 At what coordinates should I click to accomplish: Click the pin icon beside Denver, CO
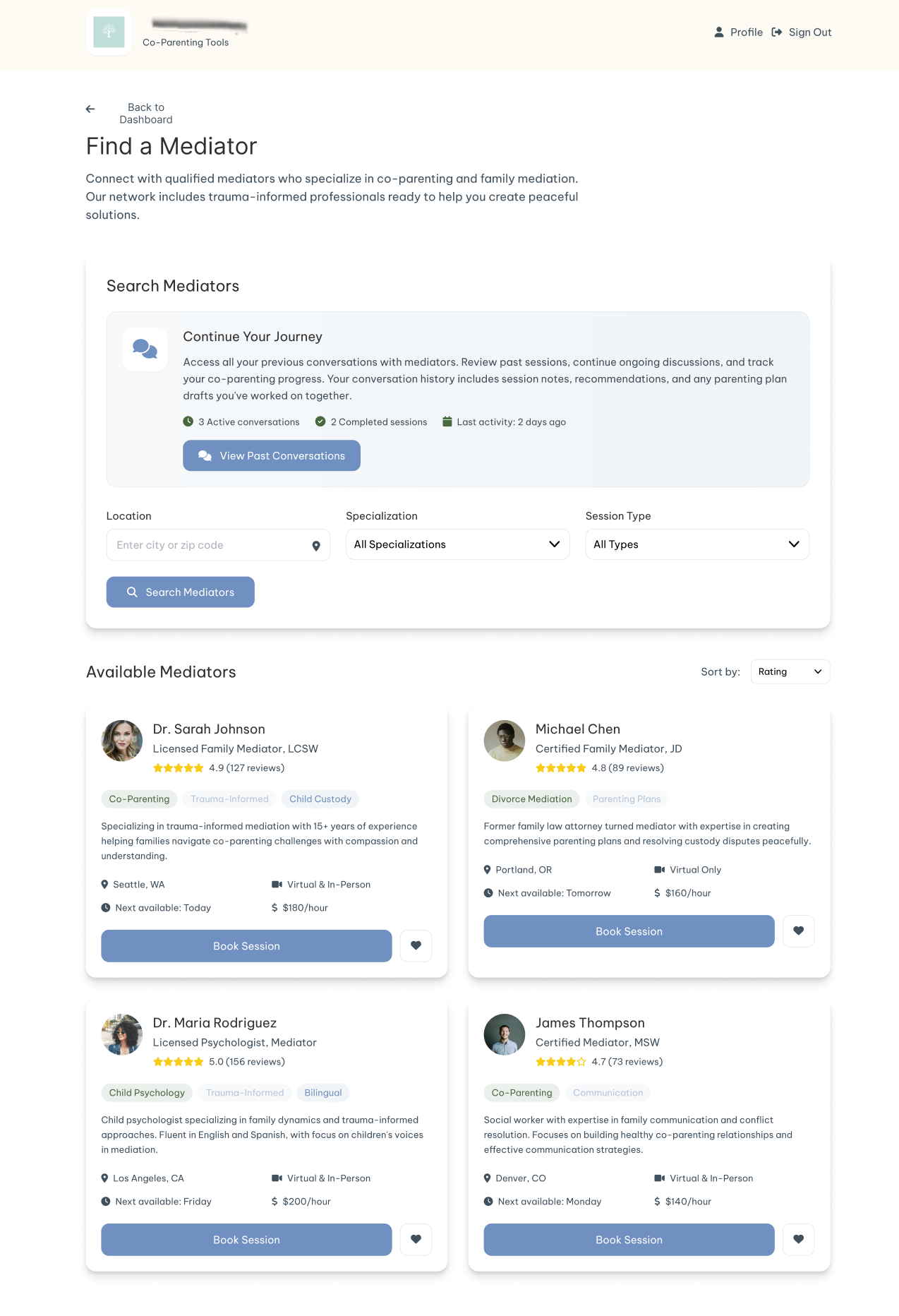(x=488, y=1178)
